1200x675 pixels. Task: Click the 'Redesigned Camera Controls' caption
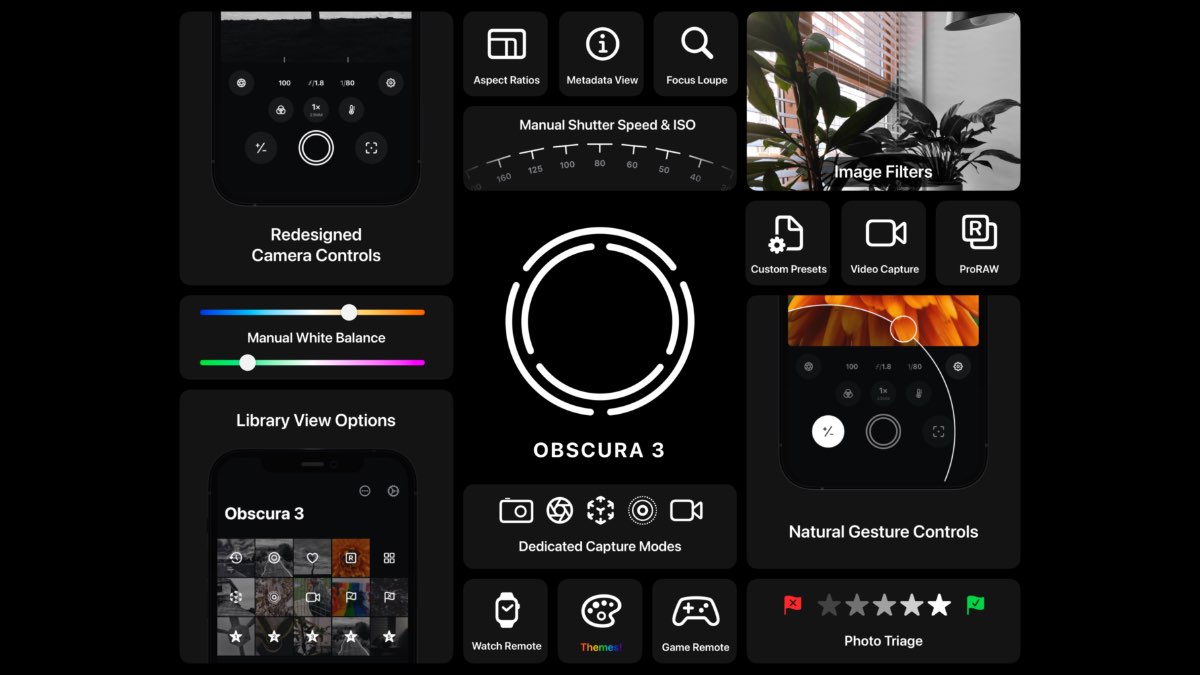coord(316,245)
